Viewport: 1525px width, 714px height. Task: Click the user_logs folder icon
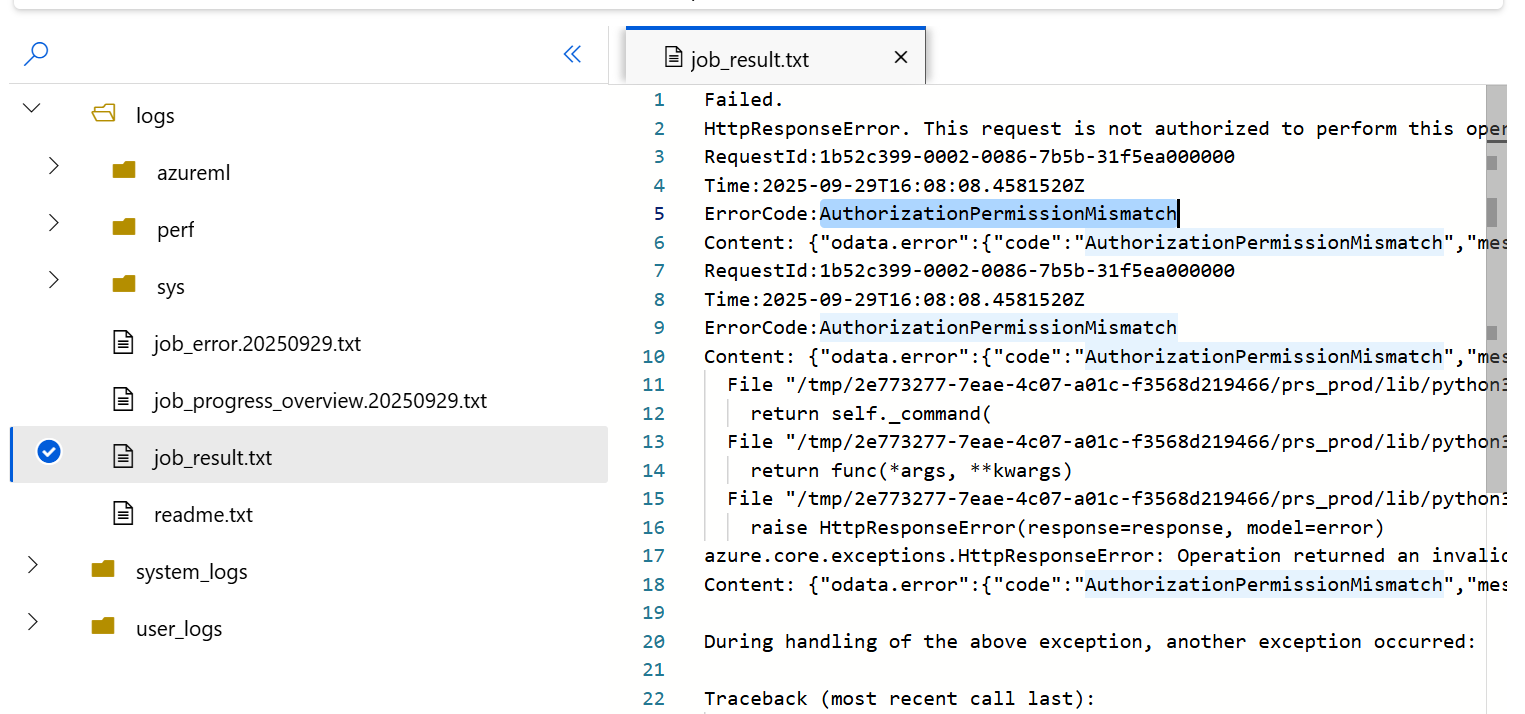pyautogui.click(x=103, y=626)
